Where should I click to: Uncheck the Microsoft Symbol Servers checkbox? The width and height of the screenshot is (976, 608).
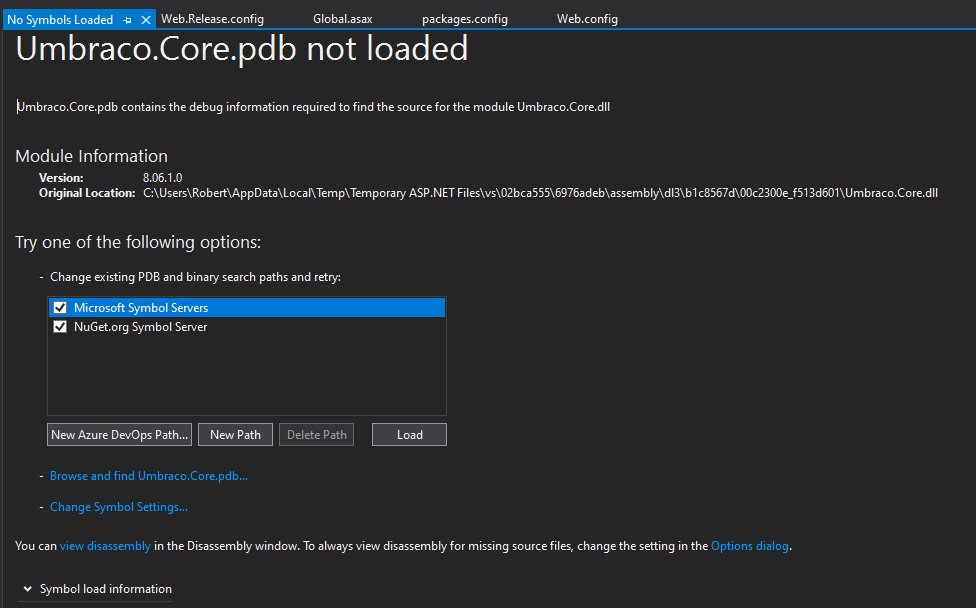pyautogui.click(x=60, y=307)
